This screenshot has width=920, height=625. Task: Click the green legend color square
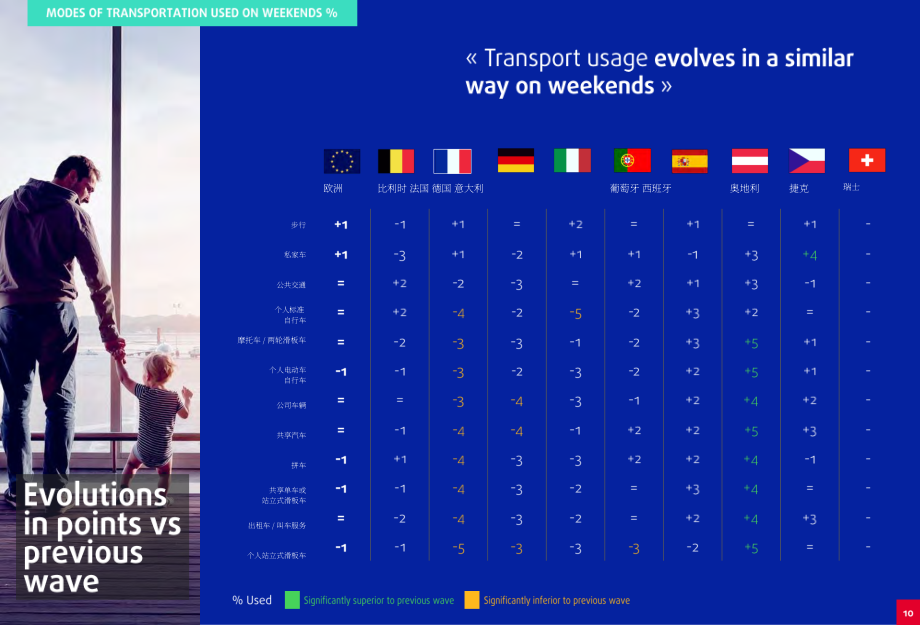click(x=292, y=600)
